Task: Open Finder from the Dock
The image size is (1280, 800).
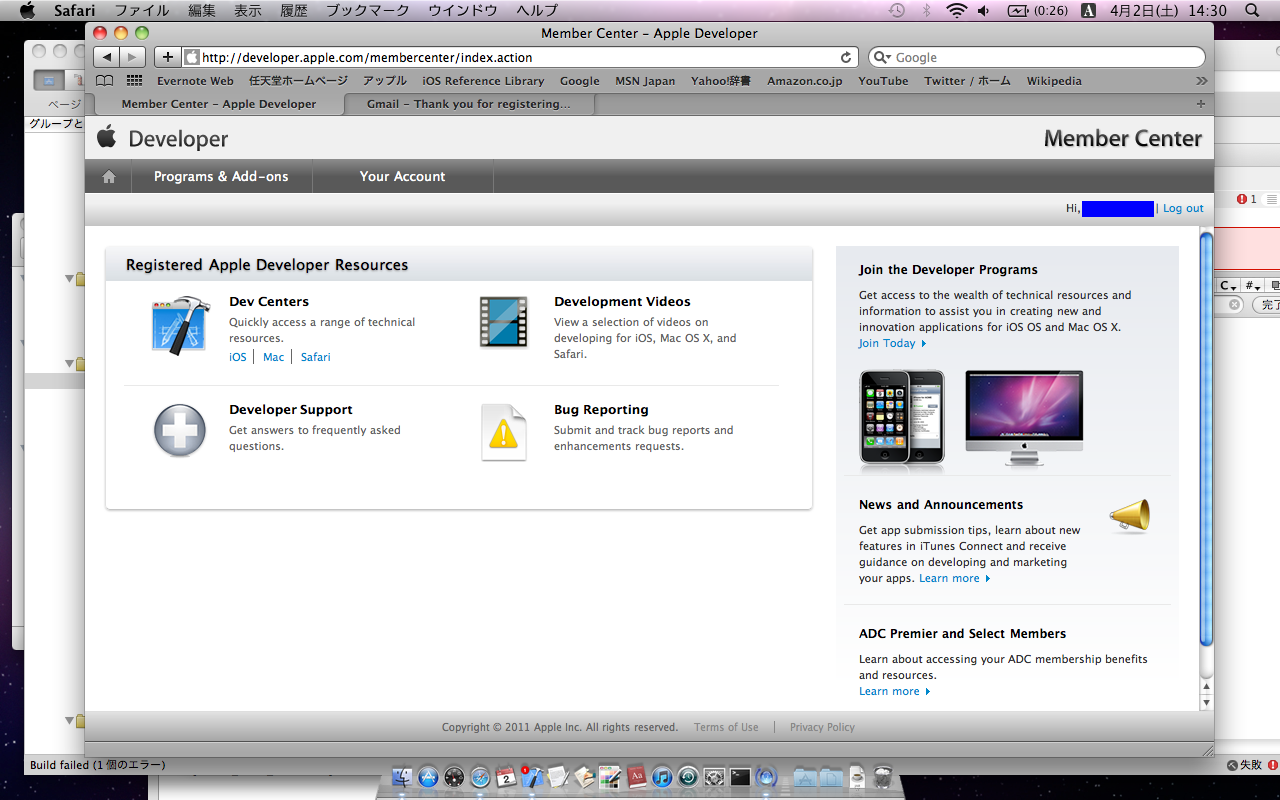Action: (403, 777)
